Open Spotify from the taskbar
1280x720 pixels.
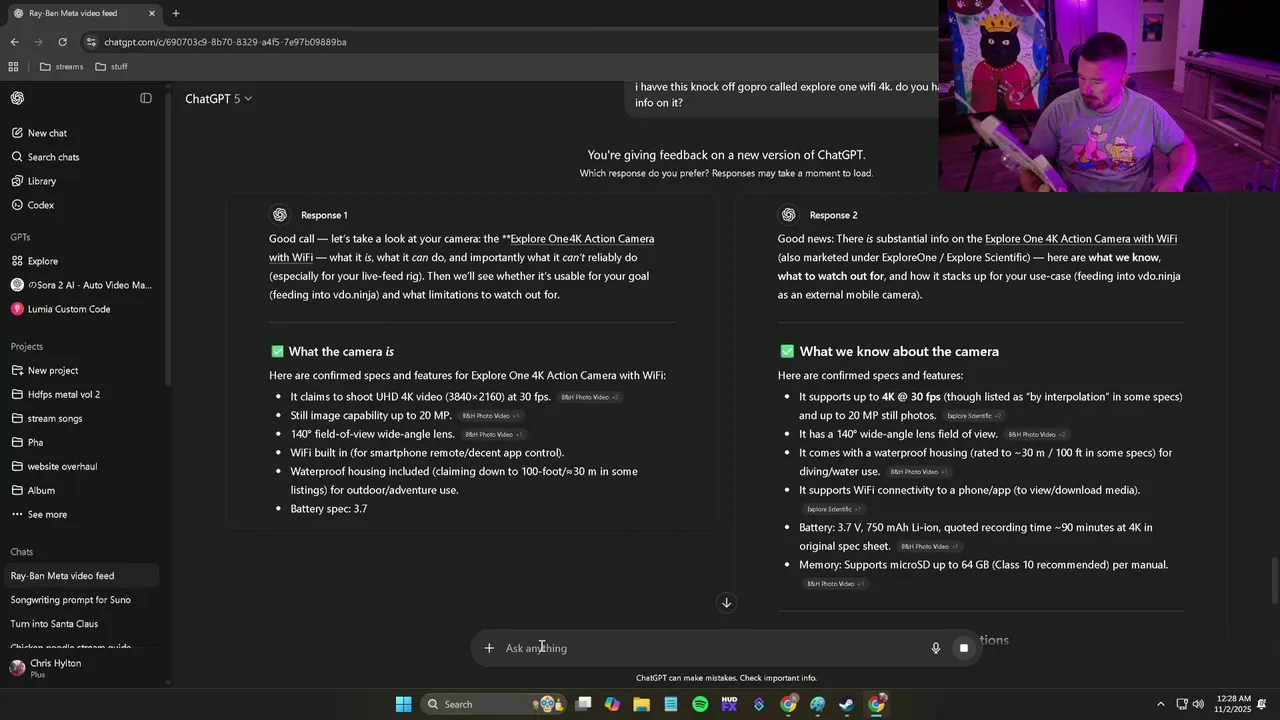click(700, 704)
